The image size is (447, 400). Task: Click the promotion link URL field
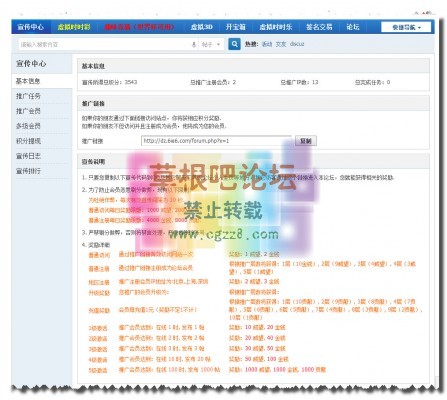[x=216, y=141]
